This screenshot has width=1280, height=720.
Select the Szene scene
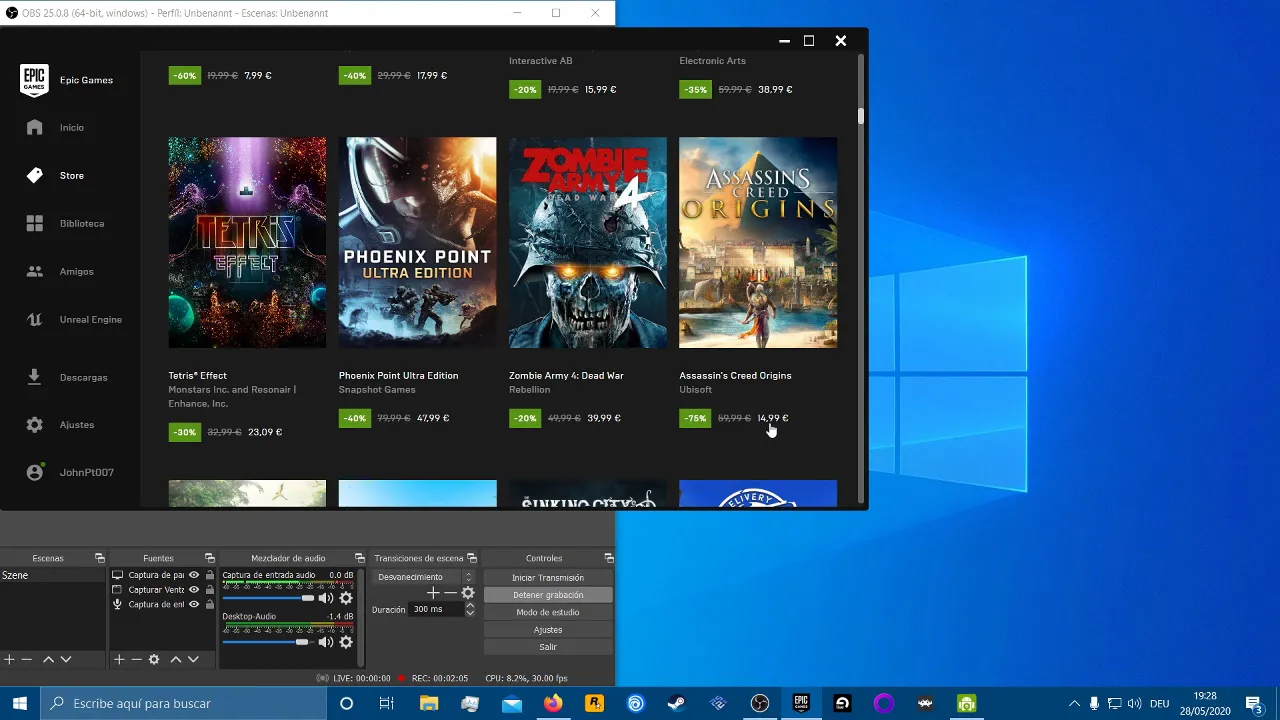[x=52, y=575]
